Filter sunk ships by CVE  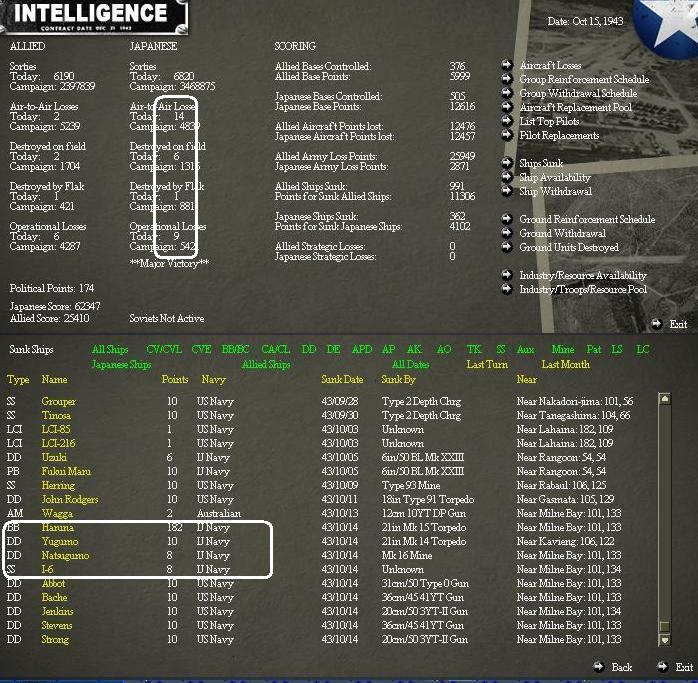point(201,350)
